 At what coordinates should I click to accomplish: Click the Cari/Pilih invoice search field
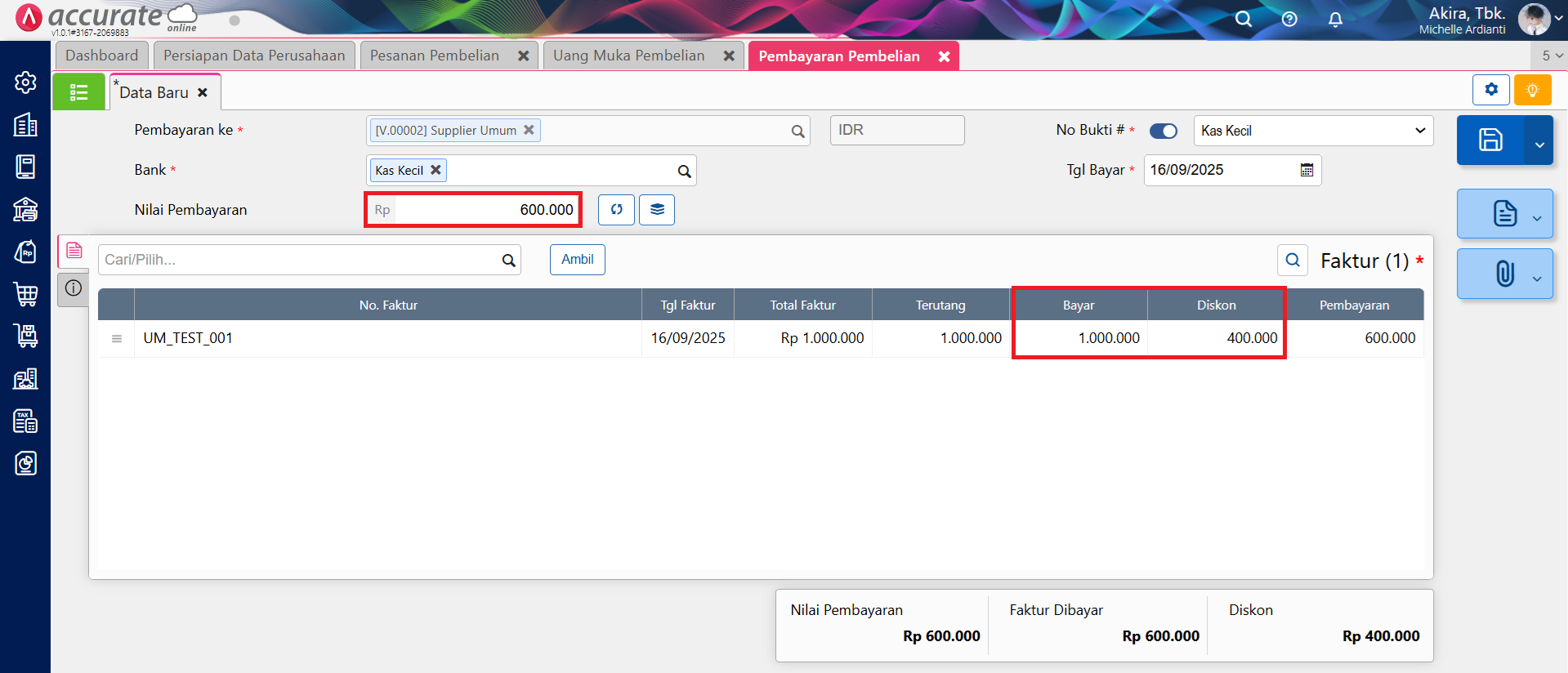tap(299, 260)
